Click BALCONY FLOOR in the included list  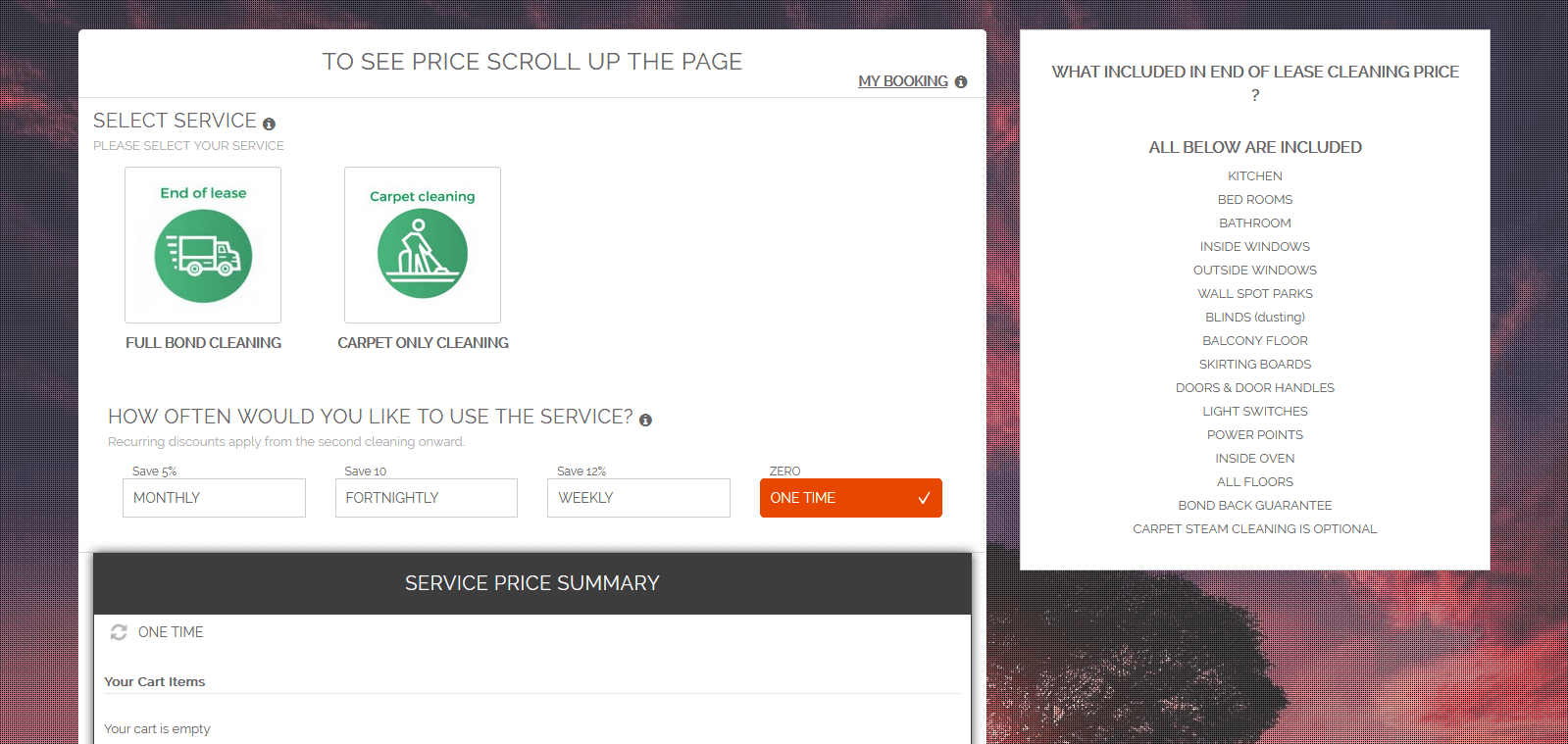click(1255, 341)
